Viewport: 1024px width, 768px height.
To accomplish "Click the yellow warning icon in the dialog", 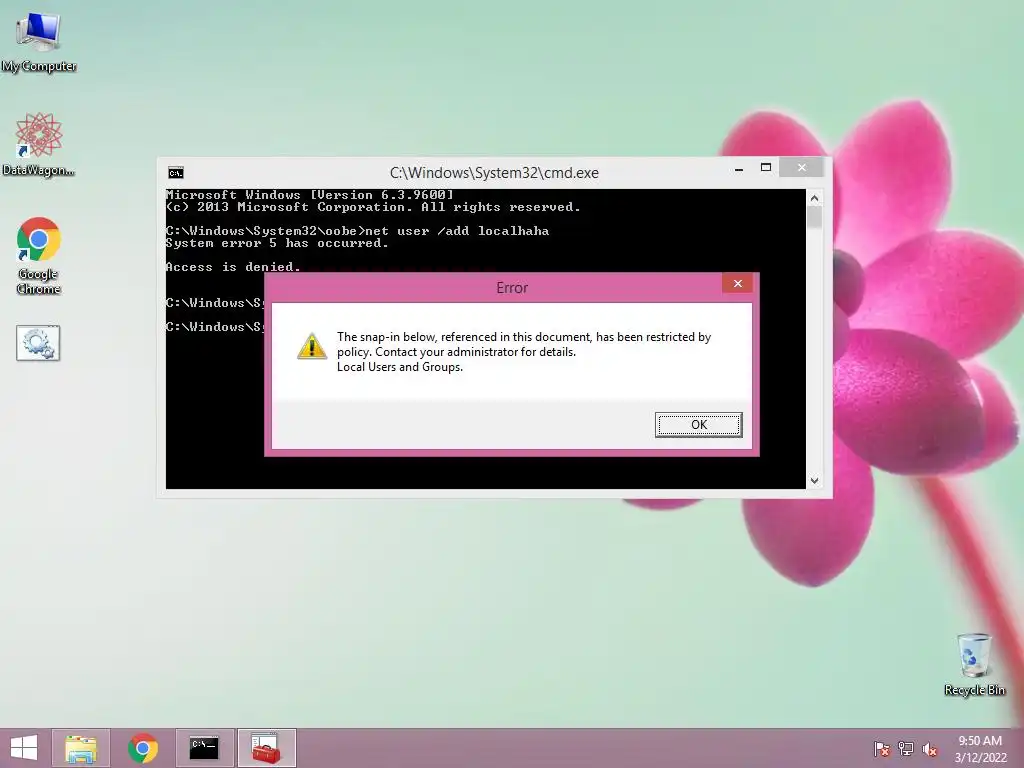I will 312,346.
